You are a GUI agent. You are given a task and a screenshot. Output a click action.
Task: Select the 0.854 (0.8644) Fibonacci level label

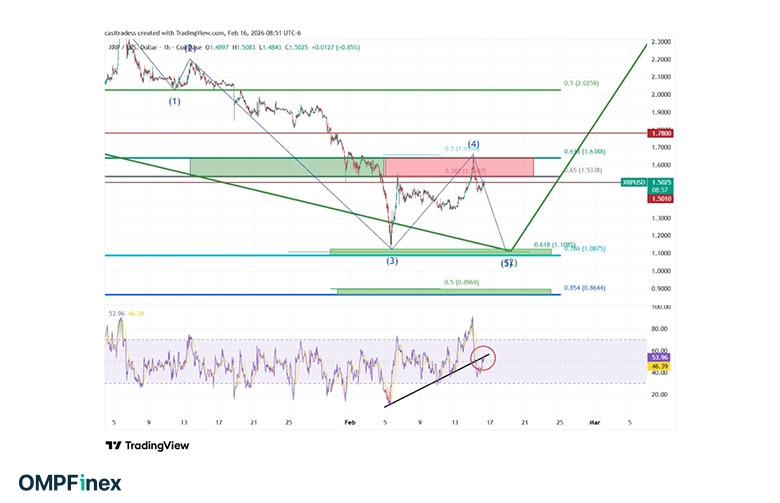pos(587,288)
